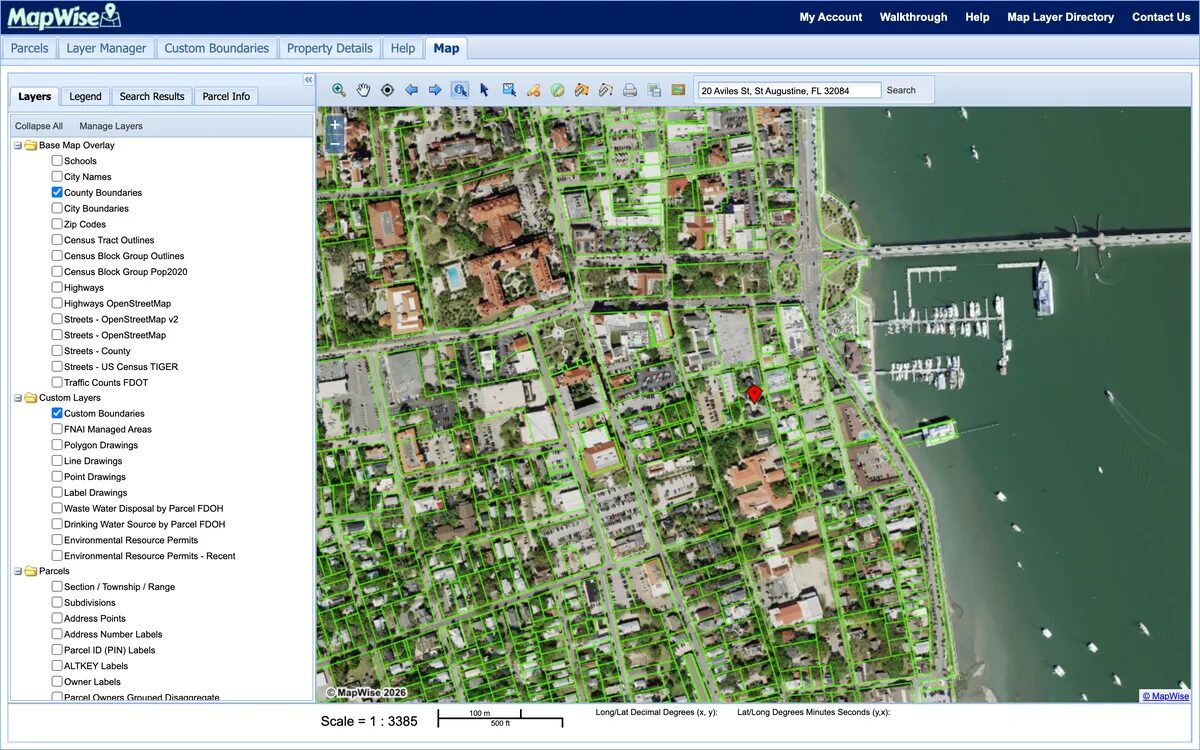Screen dimensions: 1200x750
Task: Open the Base Map Overlay folder icon
Action: pos(30,145)
